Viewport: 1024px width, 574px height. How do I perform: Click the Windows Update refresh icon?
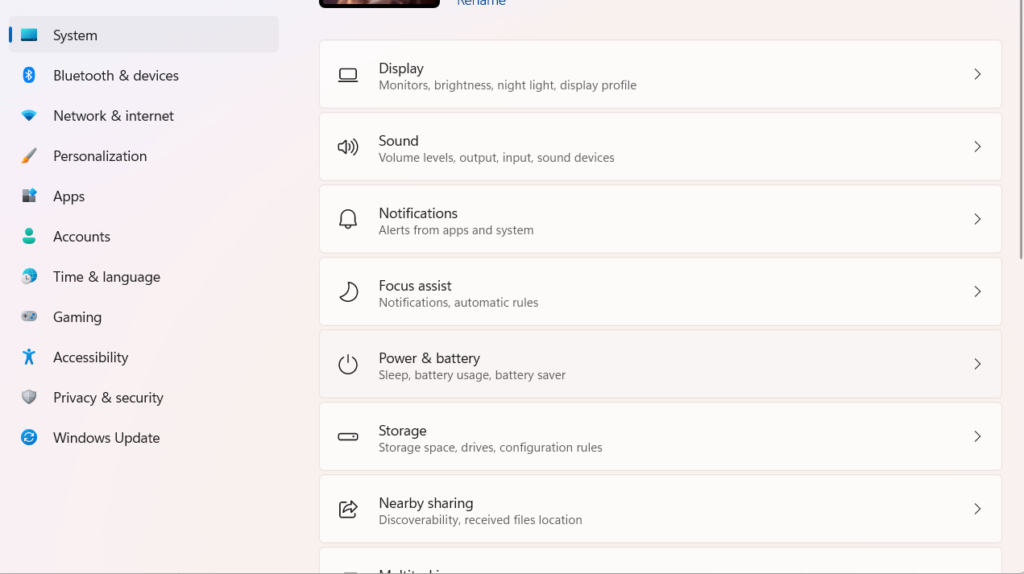coord(29,438)
